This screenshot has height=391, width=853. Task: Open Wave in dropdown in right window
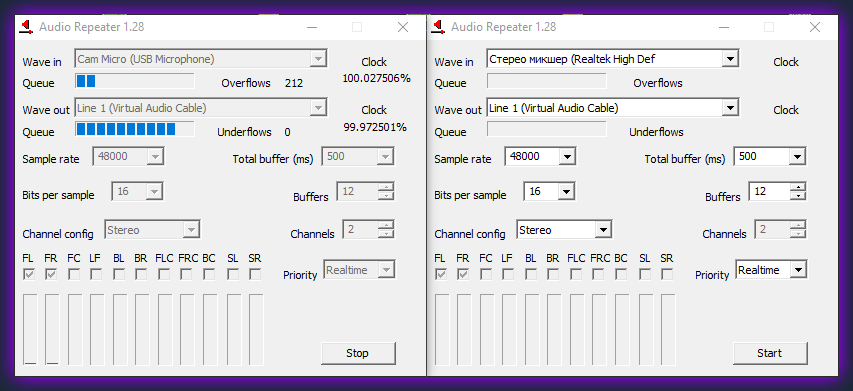tap(730, 59)
